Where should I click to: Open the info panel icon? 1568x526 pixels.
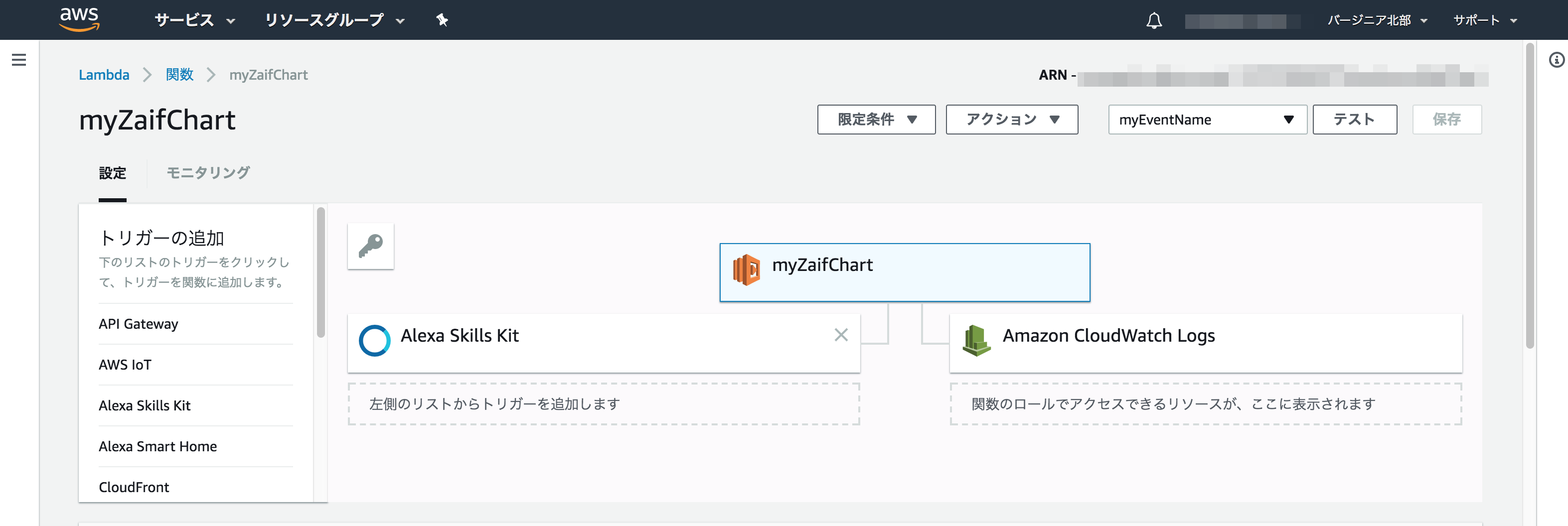click(1557, 60)
